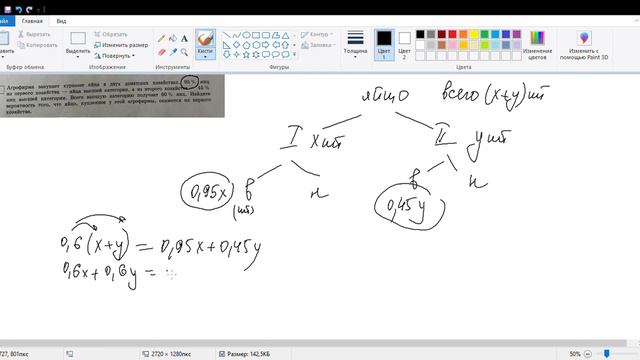Image resolution: width=640 pixels, height=360 pixels.
Task: Choose the Oval callout shape
Action: [276, 54]
